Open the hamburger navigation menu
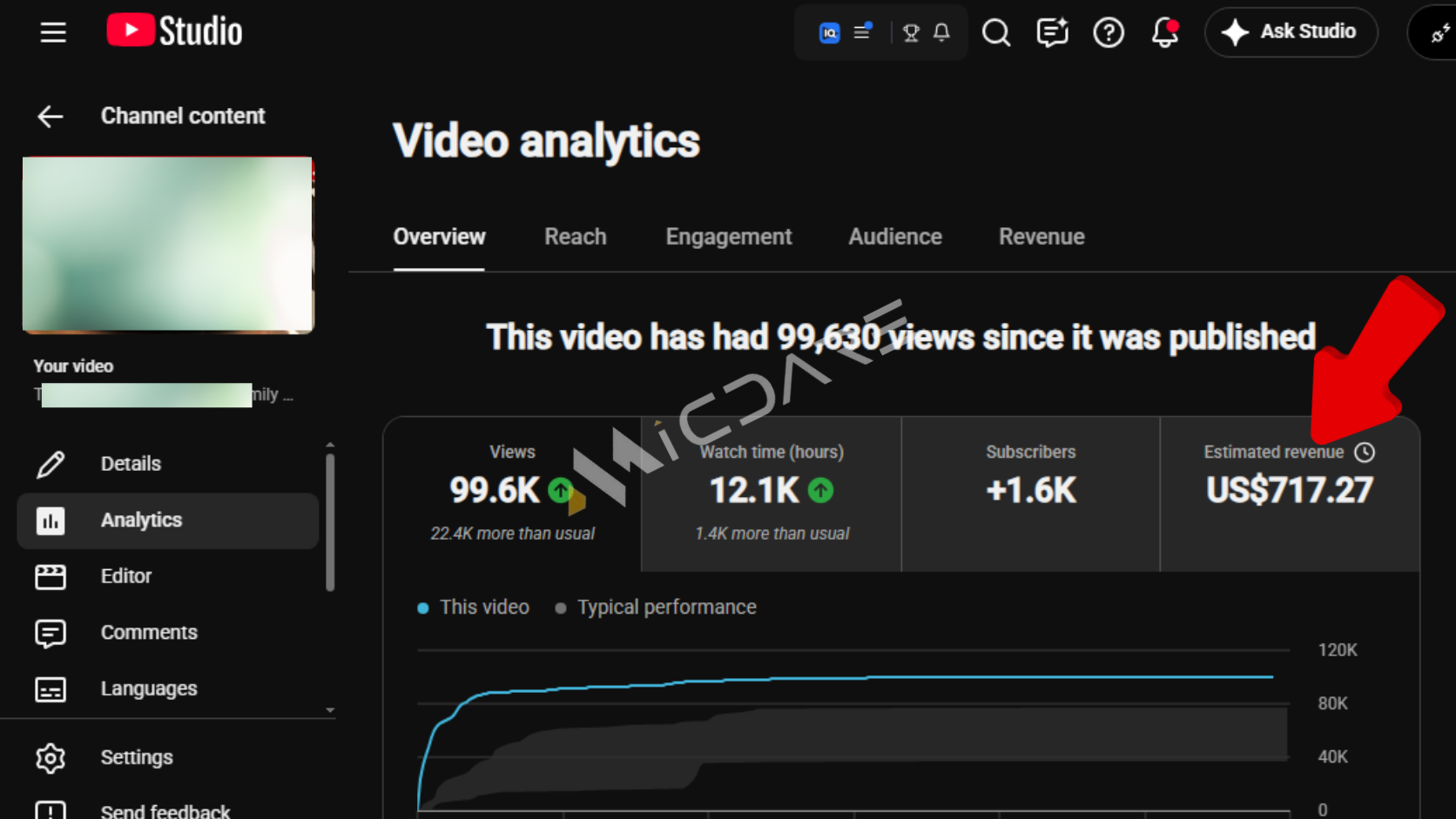Screen dimensions: 1456x819 (53, 32)
